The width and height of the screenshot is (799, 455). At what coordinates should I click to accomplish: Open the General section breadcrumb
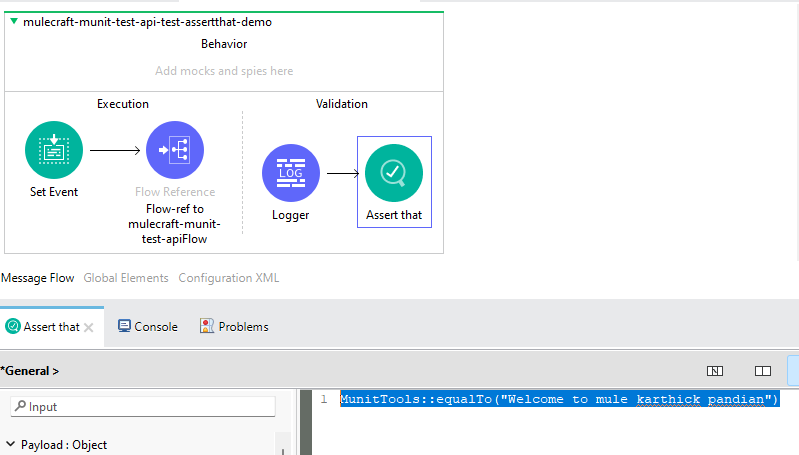coord(30,371)
